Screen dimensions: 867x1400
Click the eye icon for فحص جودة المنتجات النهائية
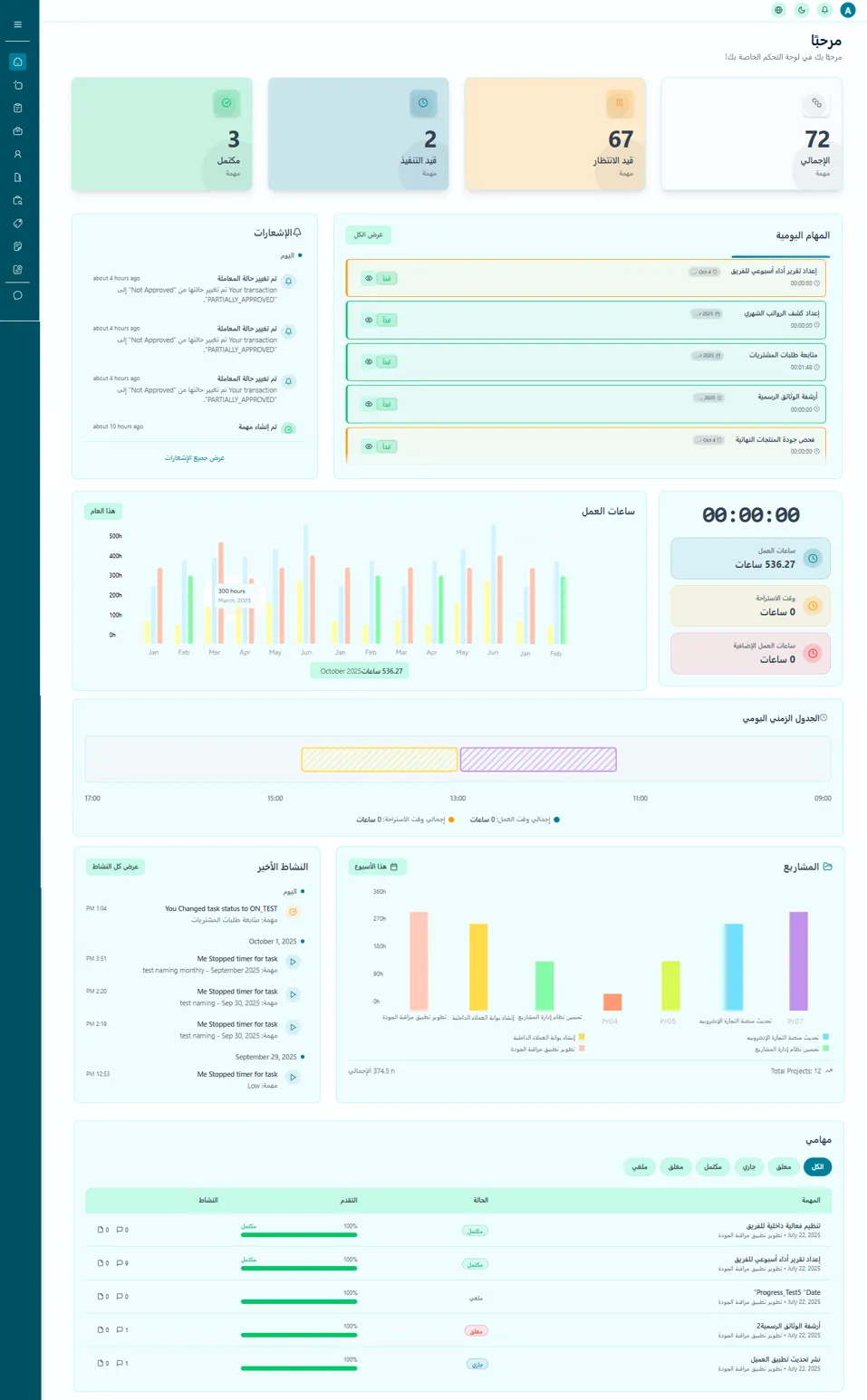369,446
